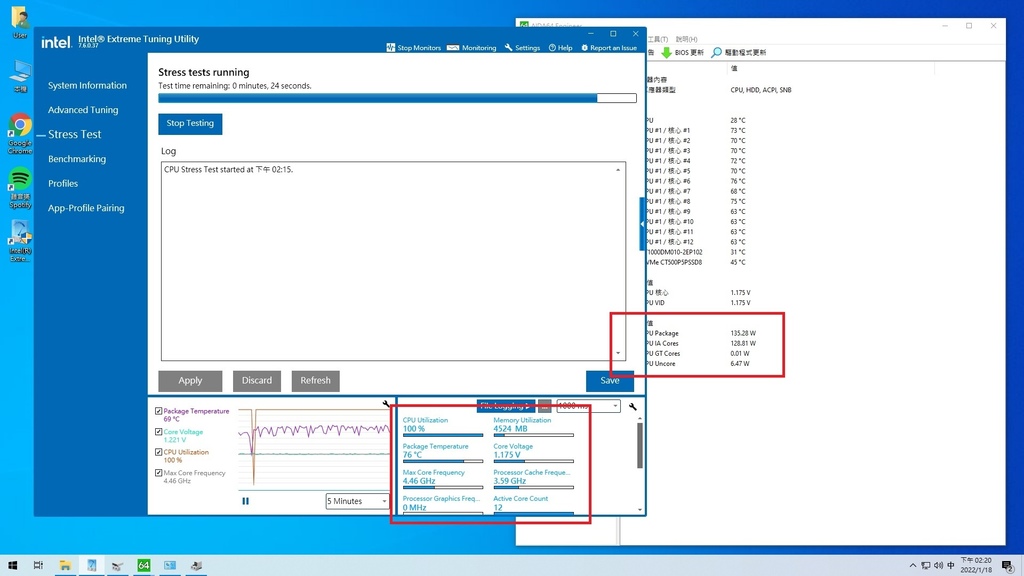
Task: Click the Core Voltage 1.175 V bar
Action: [x=534, y=461]
